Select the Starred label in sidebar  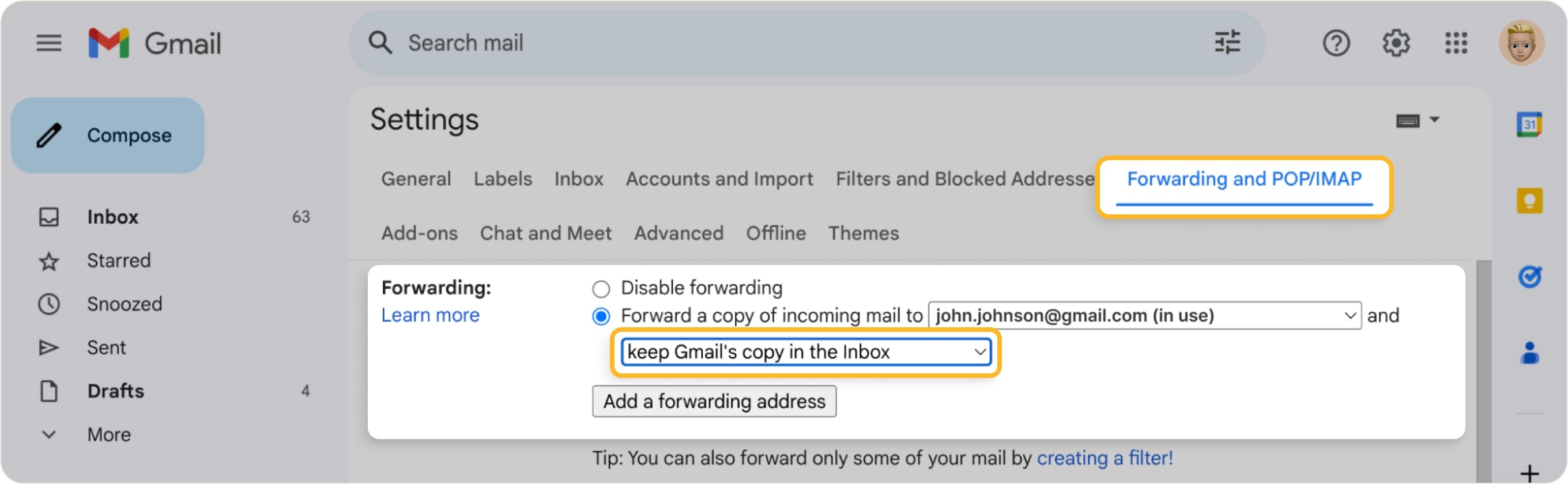(x=119, y=260)
